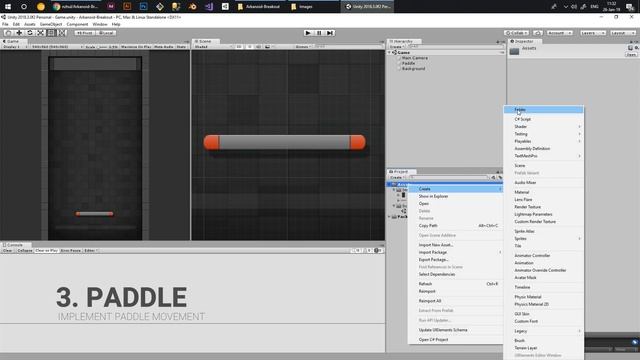Choose Material from the Create submenu
Viewport: 640px width, 360px height.
pyautogui.click(x=544, y=192)
